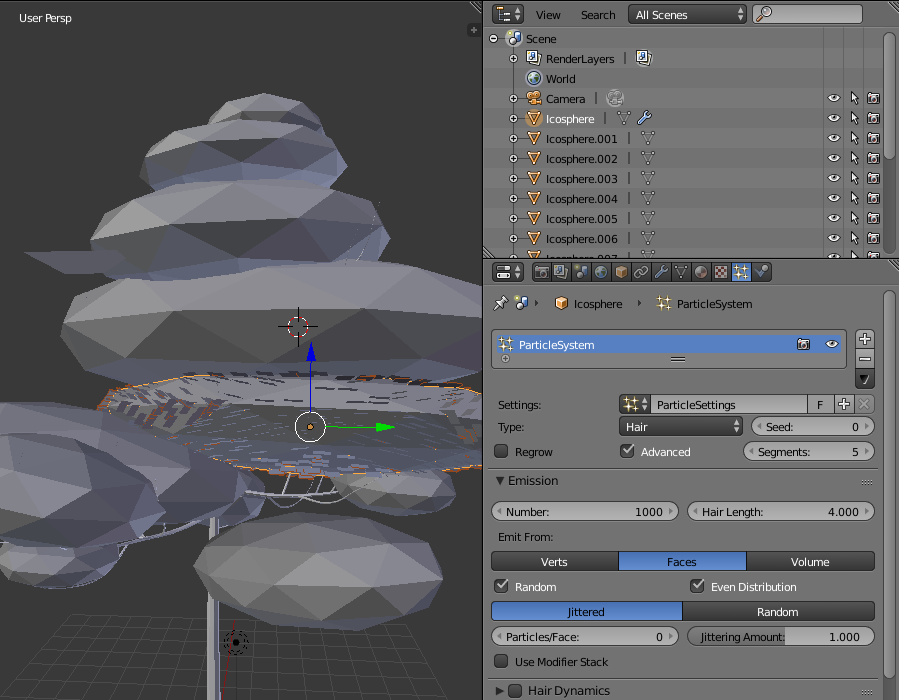Open the Render Layers properties tab
The width and height of the screenshot is (899, 700).
click(x=561, y=272)
